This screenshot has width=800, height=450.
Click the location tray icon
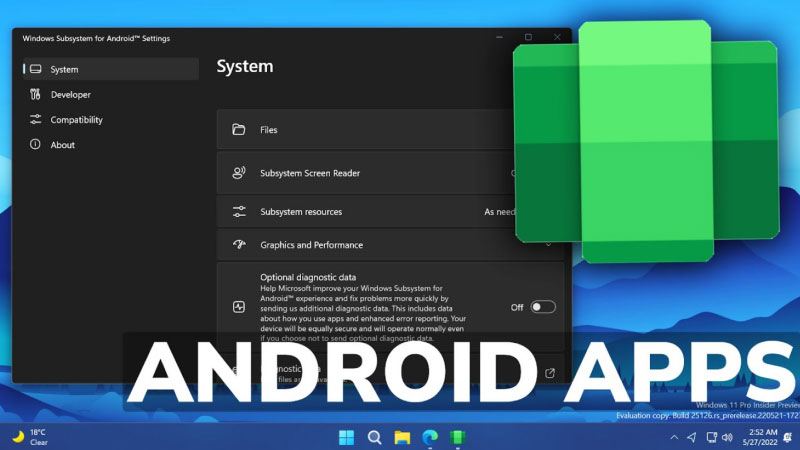point(692,437)
